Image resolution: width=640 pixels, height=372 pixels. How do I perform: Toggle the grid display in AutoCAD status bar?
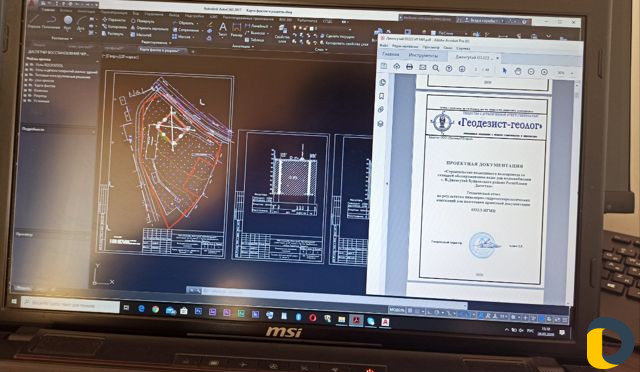410,311
